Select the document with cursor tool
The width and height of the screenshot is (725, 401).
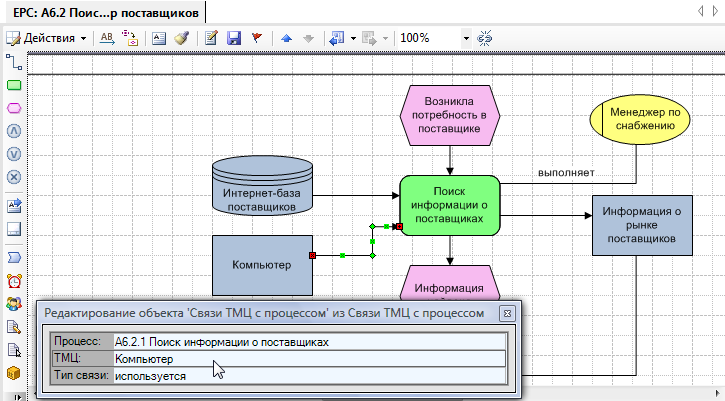tap(14, 350)
